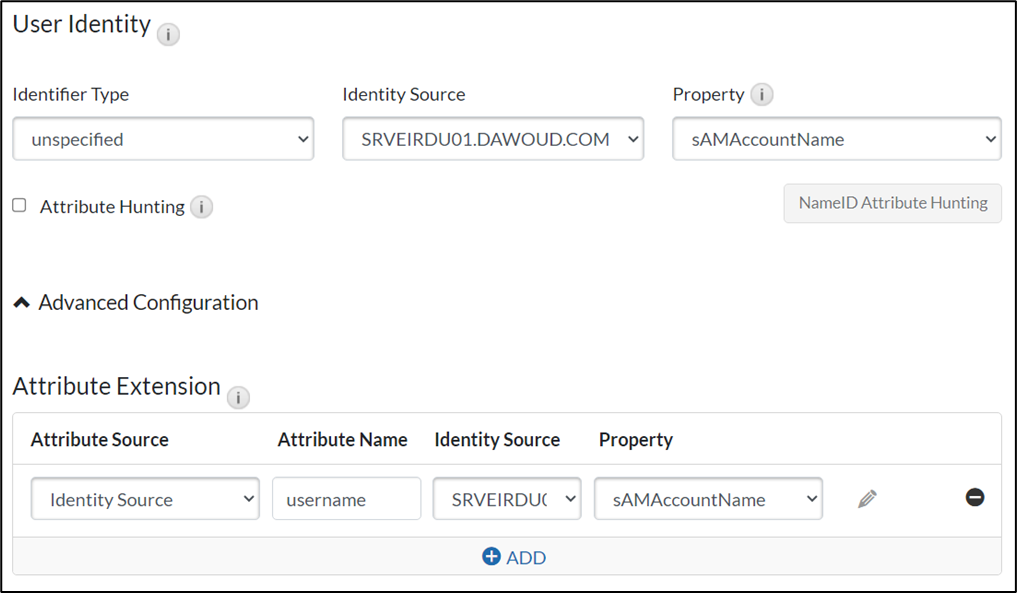Open the table row's Identity Source dropdown
Screen dimensions: 1017x593
(507, 499)
